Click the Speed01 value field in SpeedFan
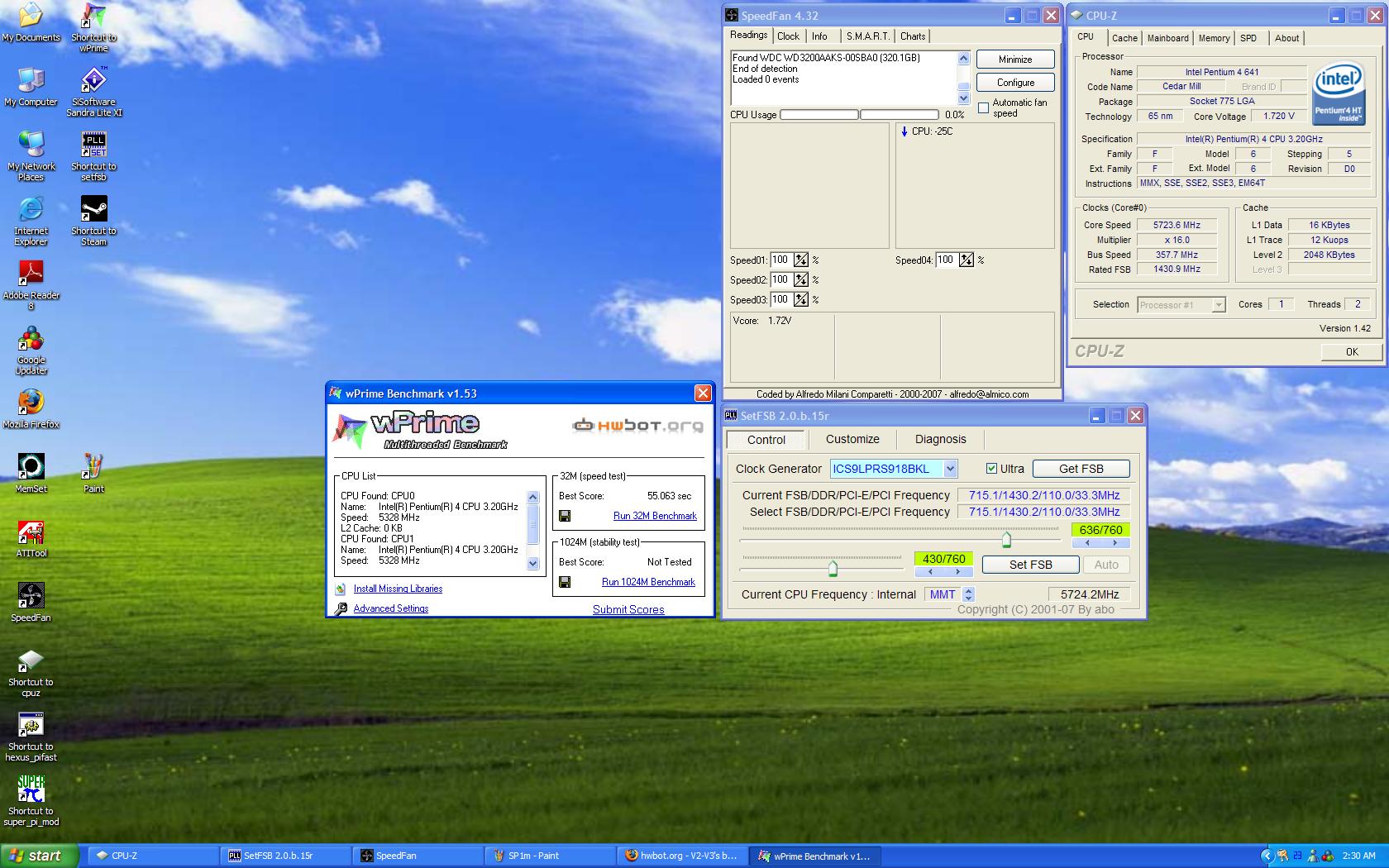 781,260
